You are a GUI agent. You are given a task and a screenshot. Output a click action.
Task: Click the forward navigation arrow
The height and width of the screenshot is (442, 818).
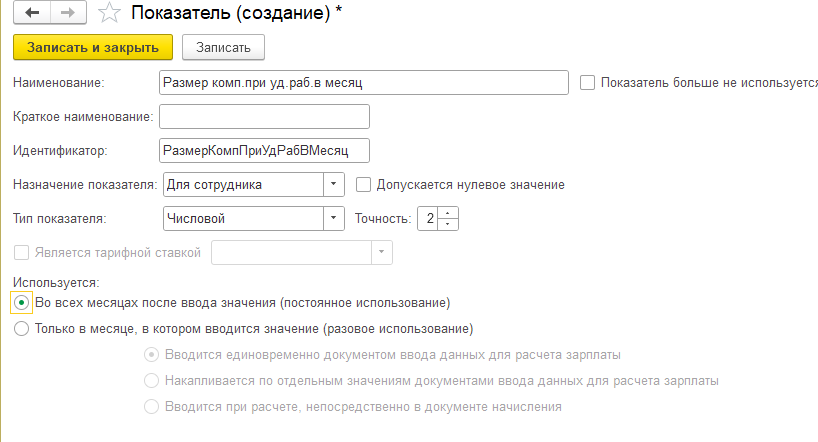[66, 15]
